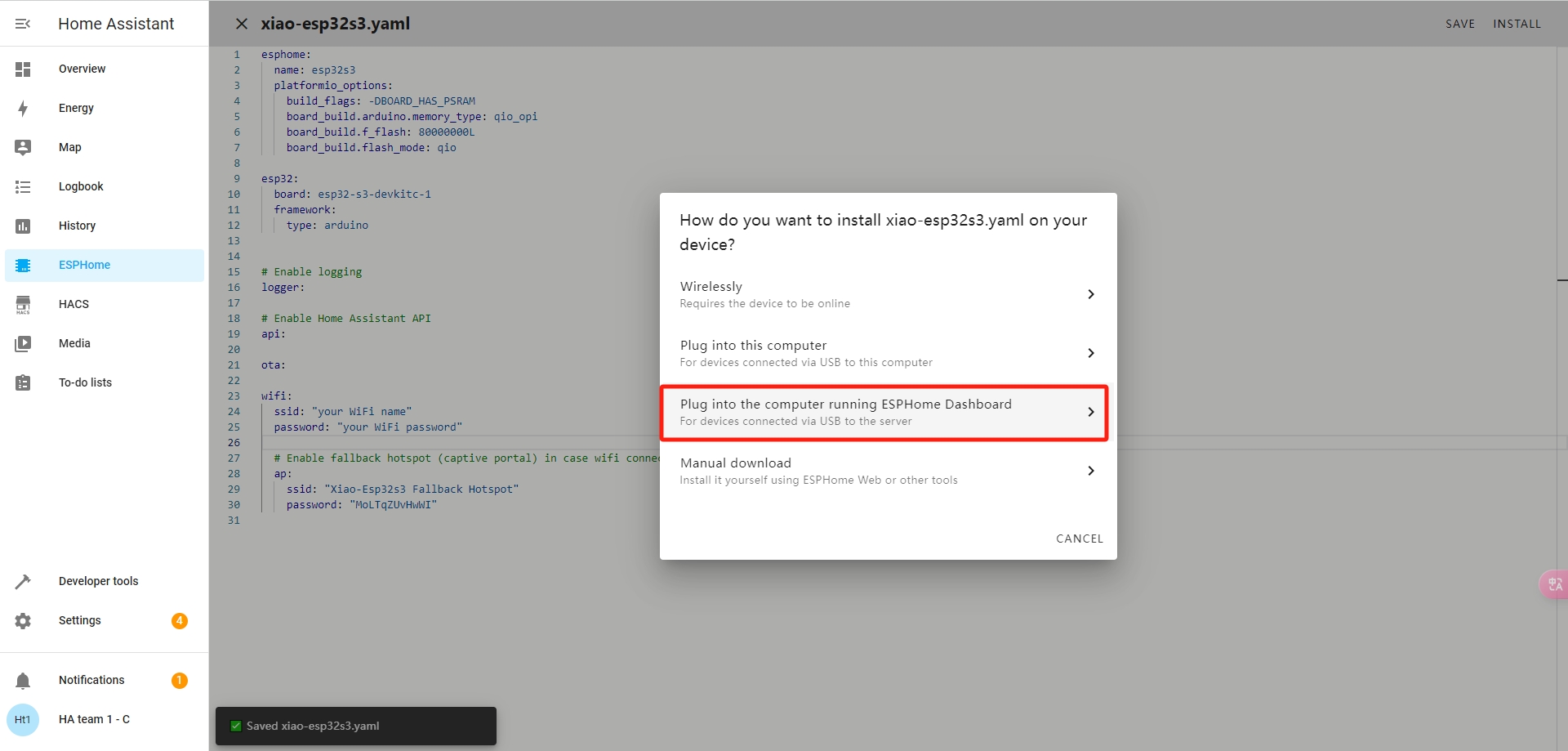Click line number 26 in the gutter

[234, 442]
